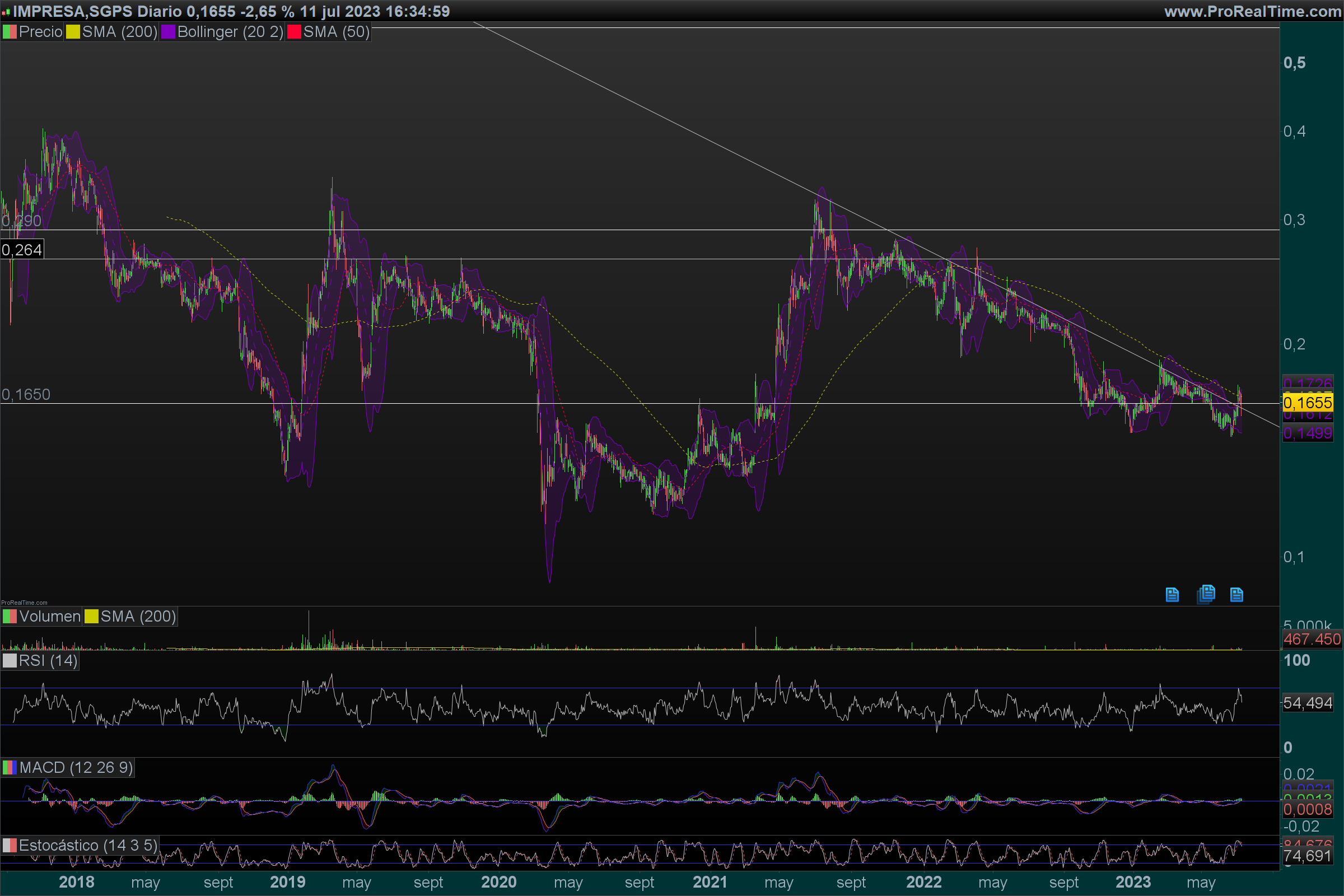This screenshot has width=1344, height=896.
Task: Click the RSI (14) gray icon
Action: tap(10, 661)
